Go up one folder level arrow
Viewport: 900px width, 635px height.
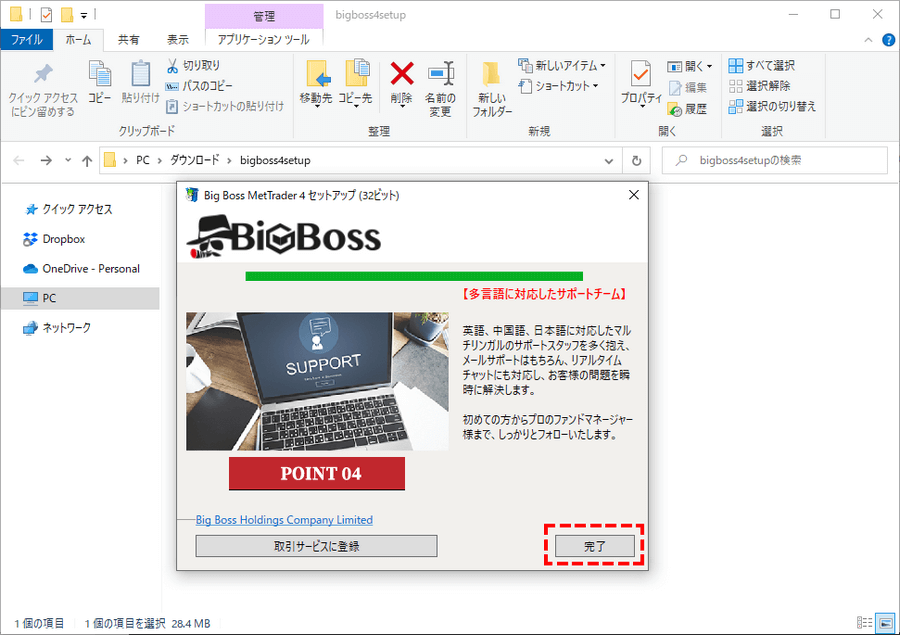click(x=87, y=161)
